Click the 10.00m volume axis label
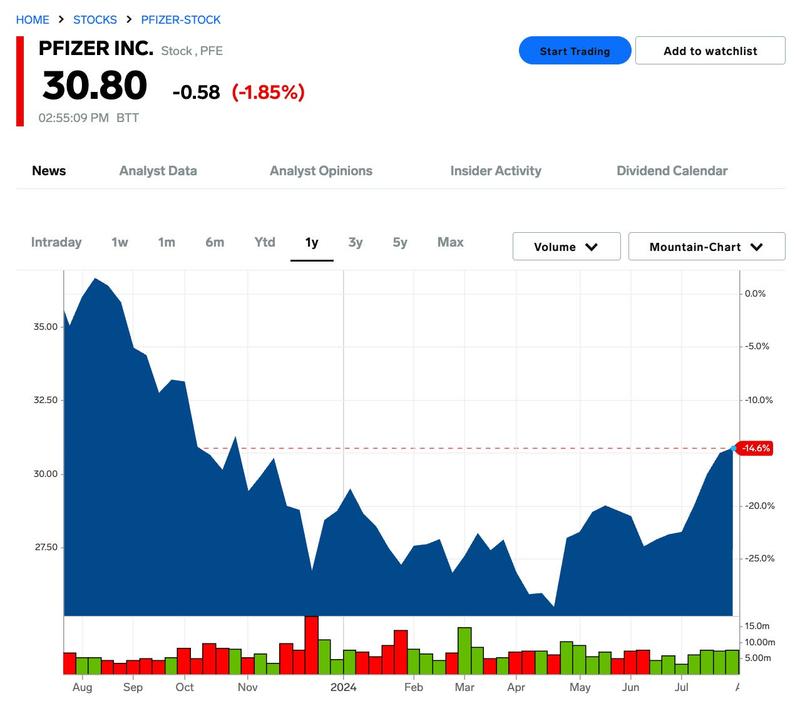 (760, 642)
